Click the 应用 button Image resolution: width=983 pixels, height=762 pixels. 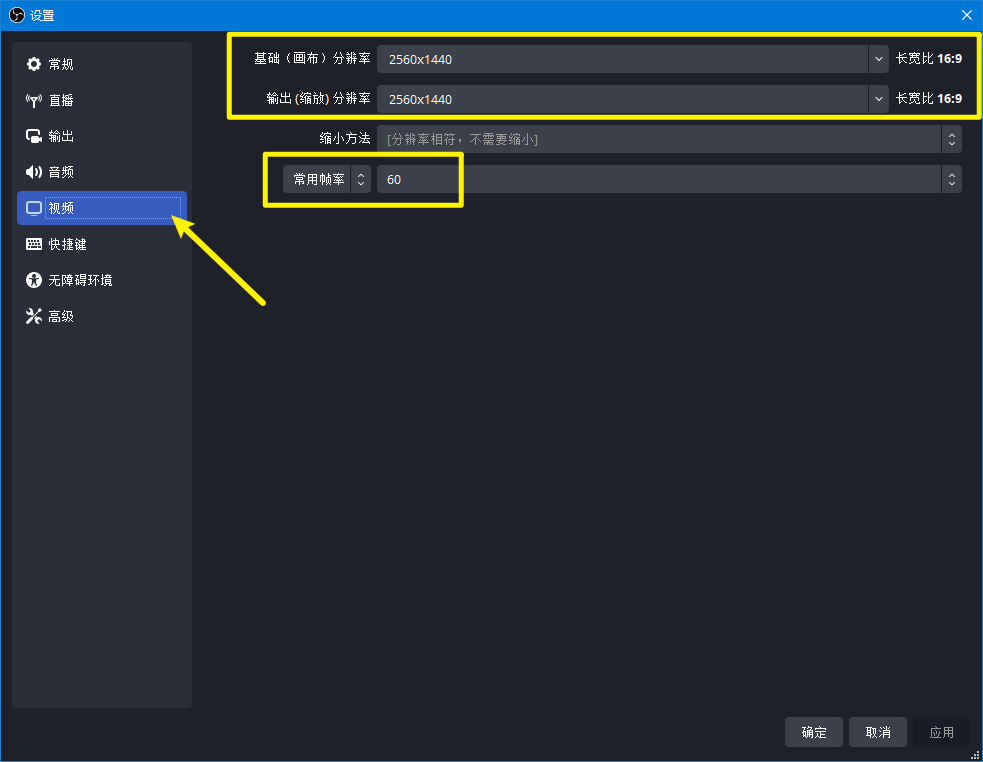[941, 732]
